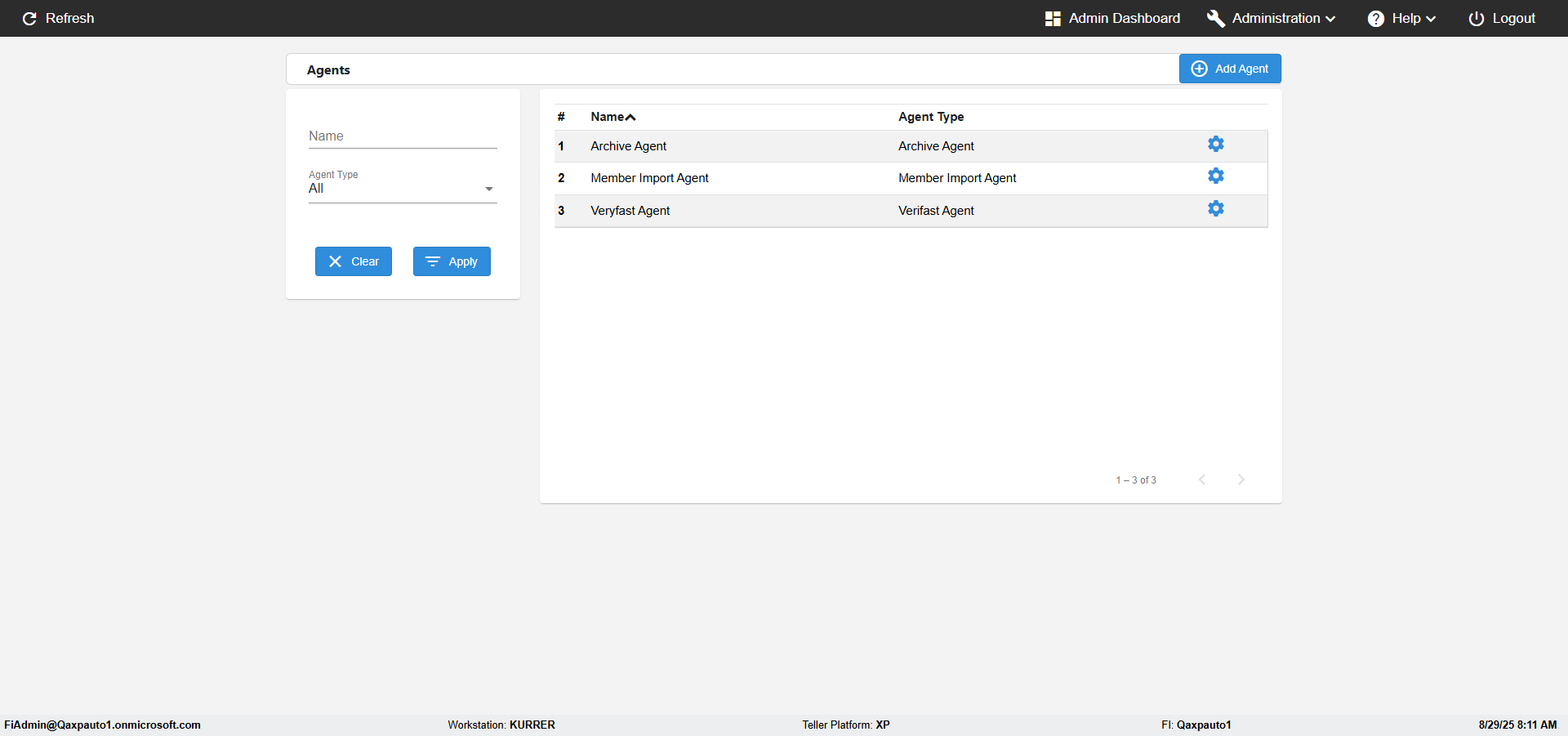Expand the Agent Type dropdown

pos(489,189)
